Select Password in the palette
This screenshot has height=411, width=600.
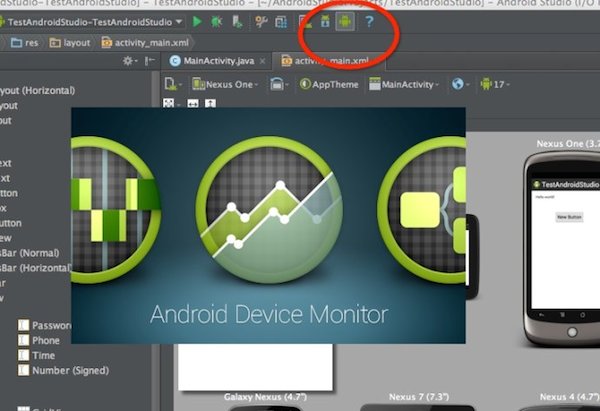tap(51, 325)
